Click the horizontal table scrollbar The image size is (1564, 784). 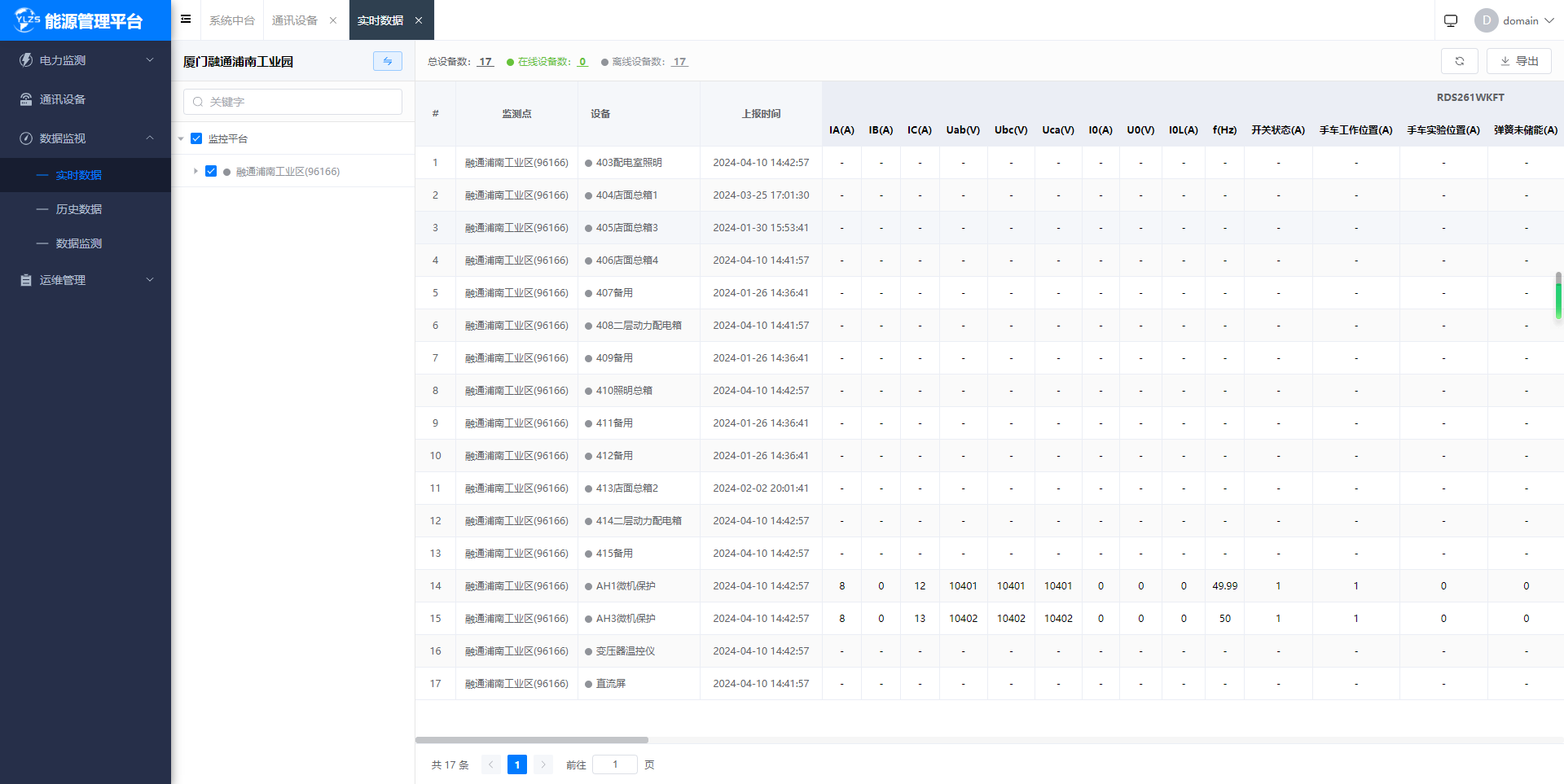532,740
